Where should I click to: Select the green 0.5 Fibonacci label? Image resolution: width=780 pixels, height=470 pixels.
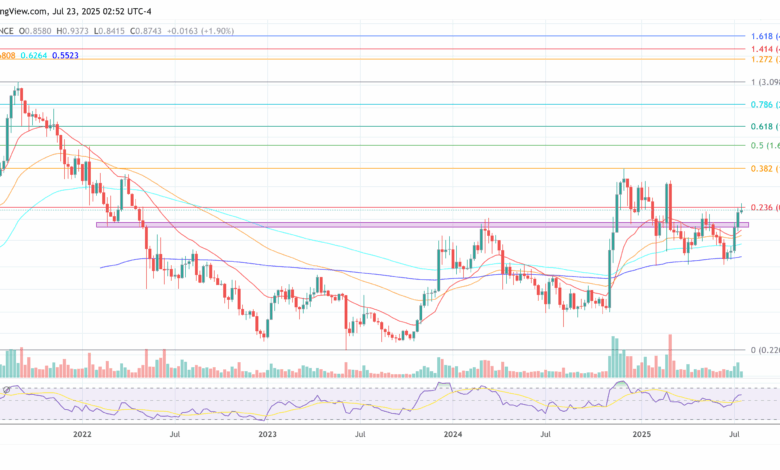click(764, 146)
